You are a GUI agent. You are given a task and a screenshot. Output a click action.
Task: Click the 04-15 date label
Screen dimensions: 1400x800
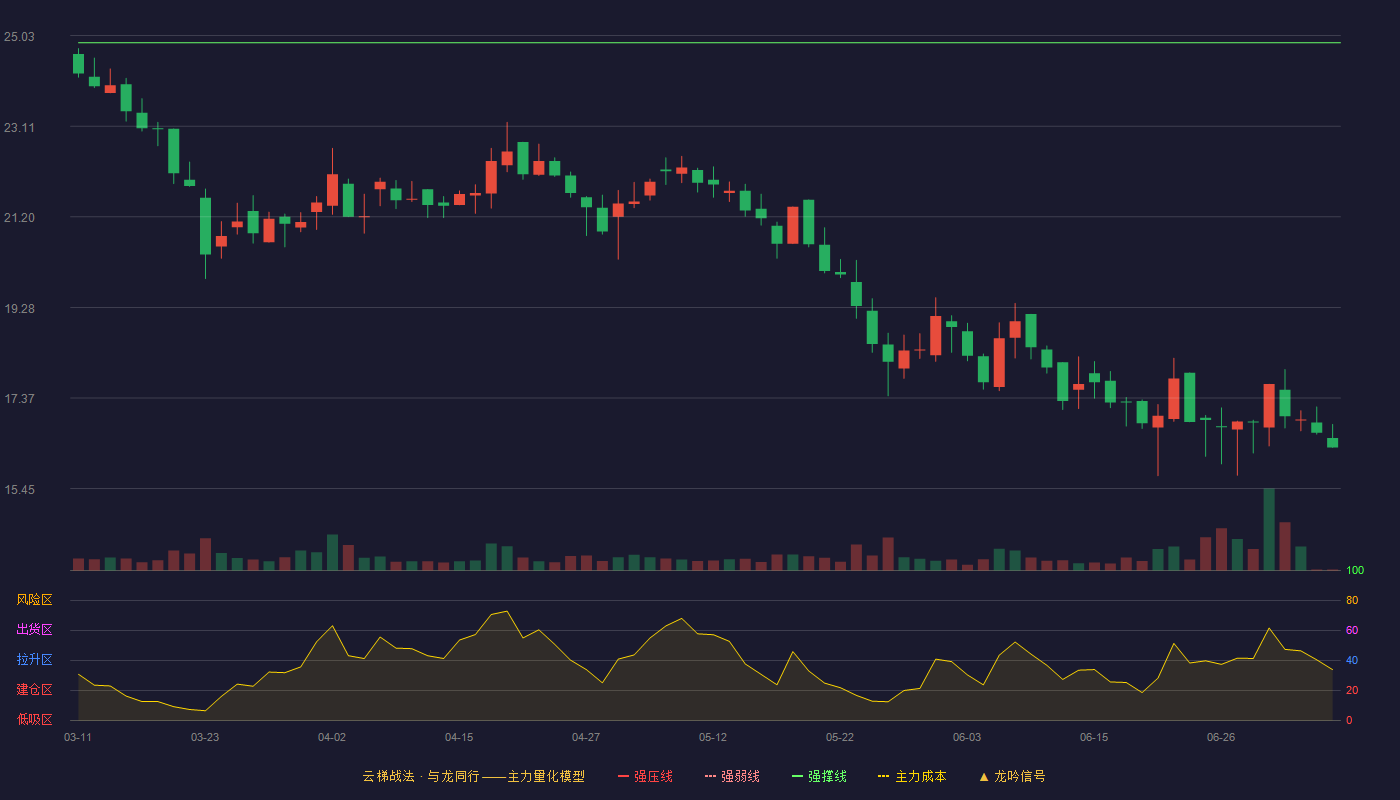[459, 737]
